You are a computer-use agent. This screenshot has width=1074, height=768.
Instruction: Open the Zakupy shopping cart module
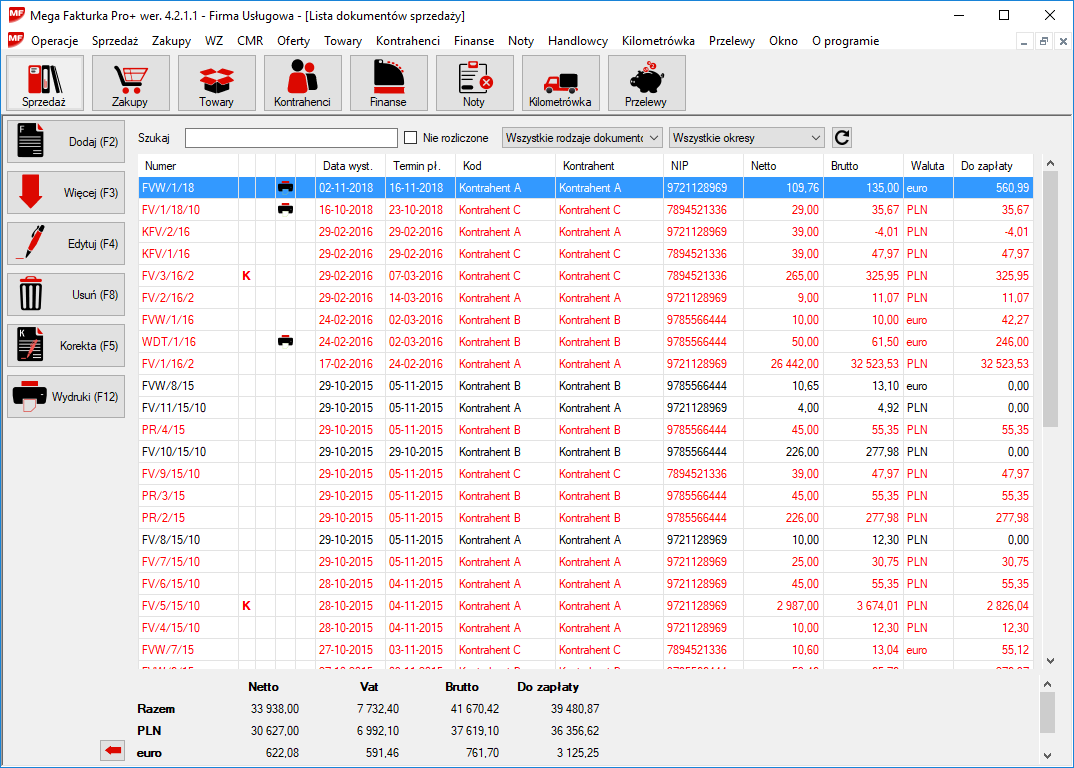[x=130, y=83]
